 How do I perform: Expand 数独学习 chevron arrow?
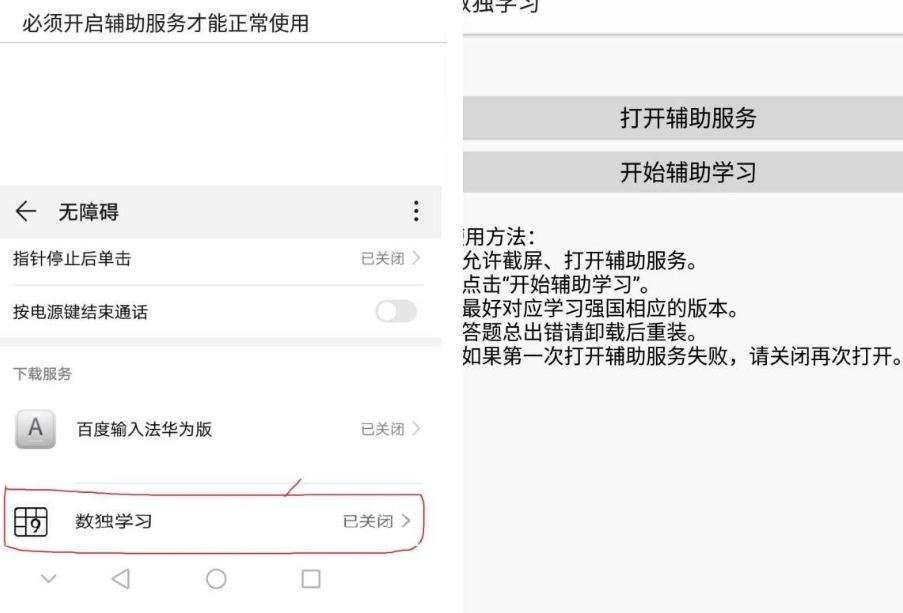406,521
